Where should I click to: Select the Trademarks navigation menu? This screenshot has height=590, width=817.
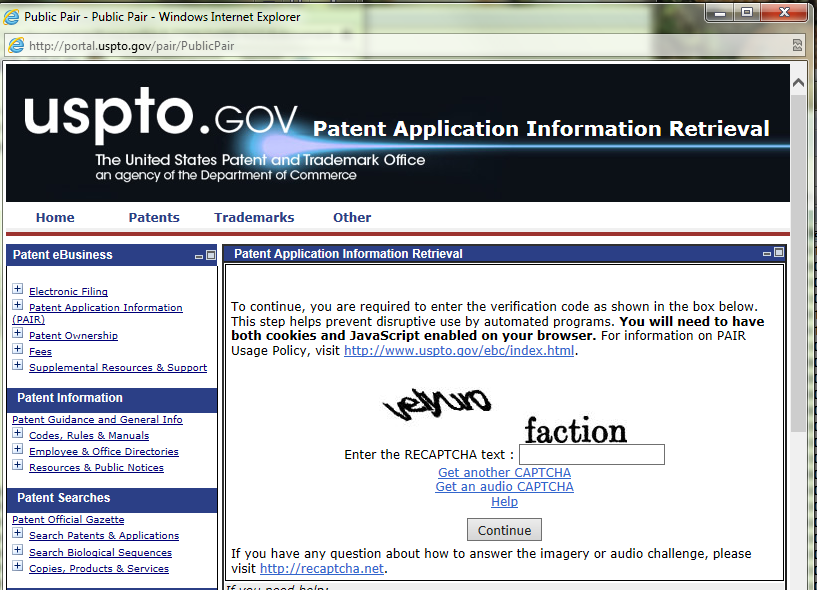click(254, 217)
